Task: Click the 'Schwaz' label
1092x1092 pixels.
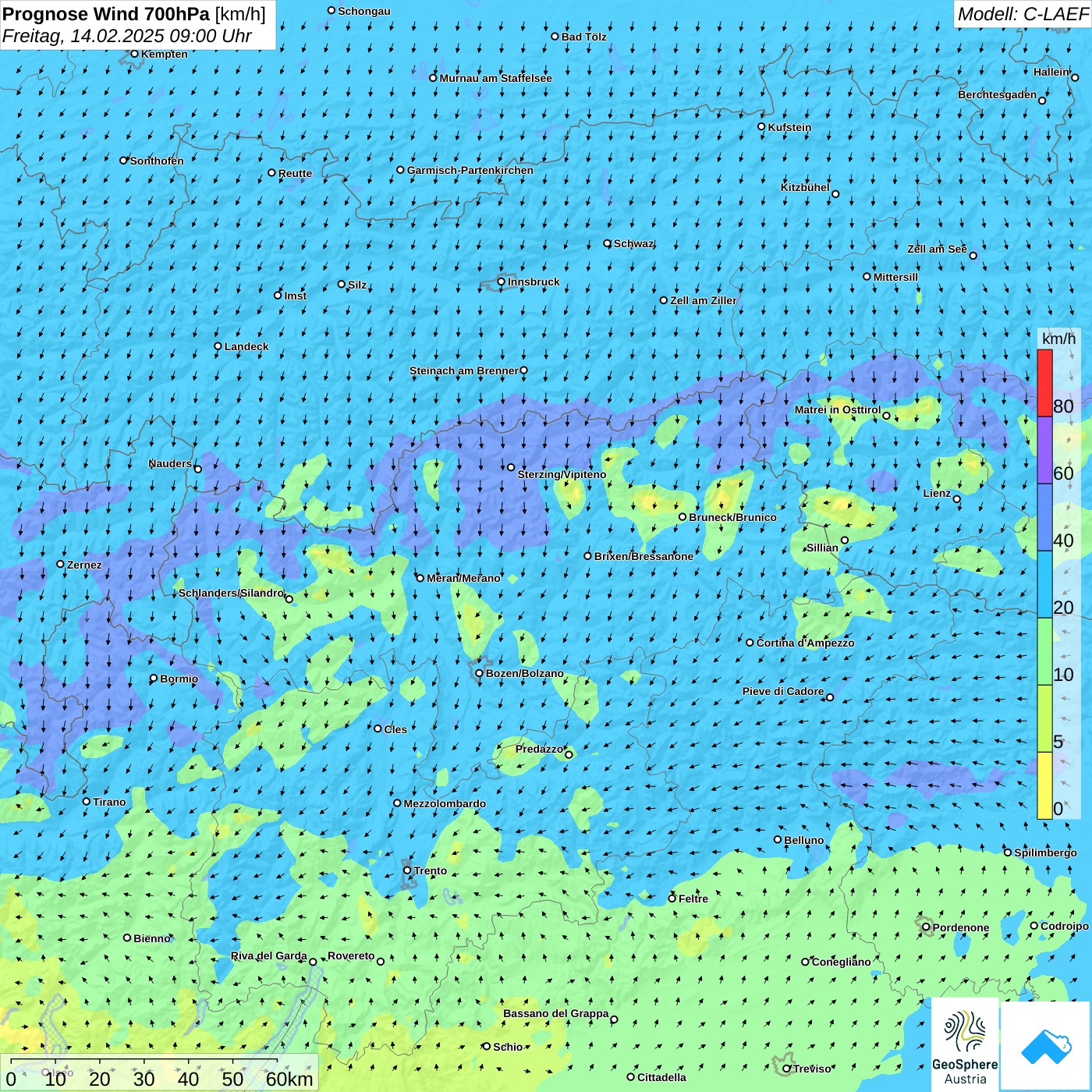Action: (633, 243)
